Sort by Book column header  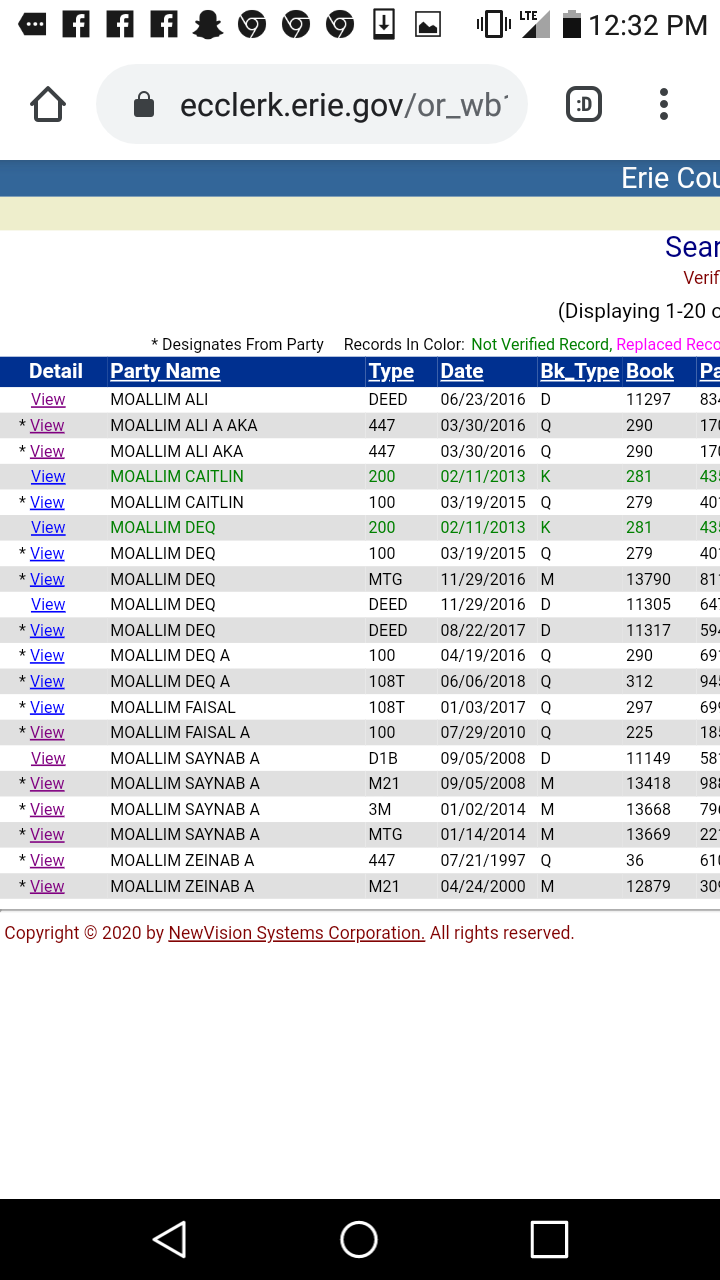[x=650, y=371]
